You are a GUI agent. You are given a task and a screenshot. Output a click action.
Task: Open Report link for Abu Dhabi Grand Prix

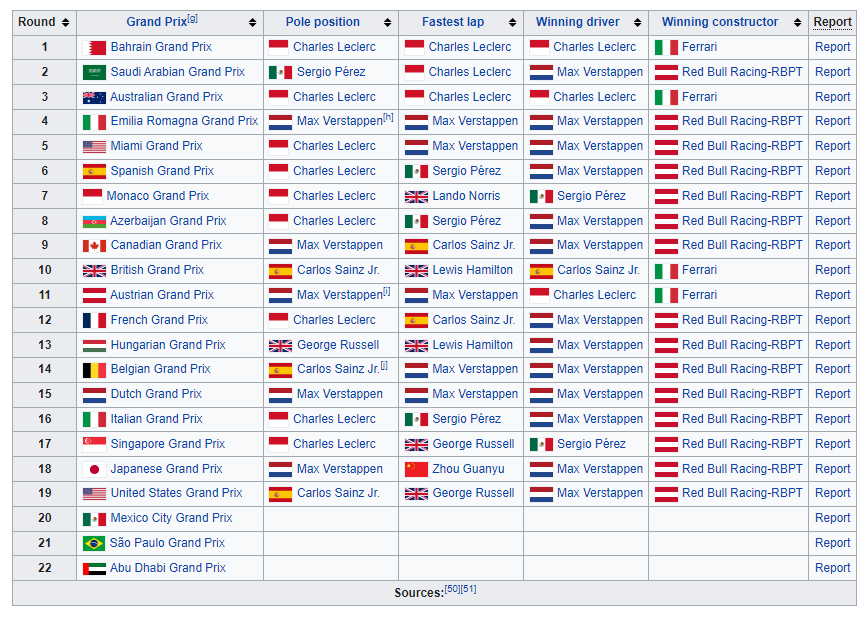tap(832, 568)
